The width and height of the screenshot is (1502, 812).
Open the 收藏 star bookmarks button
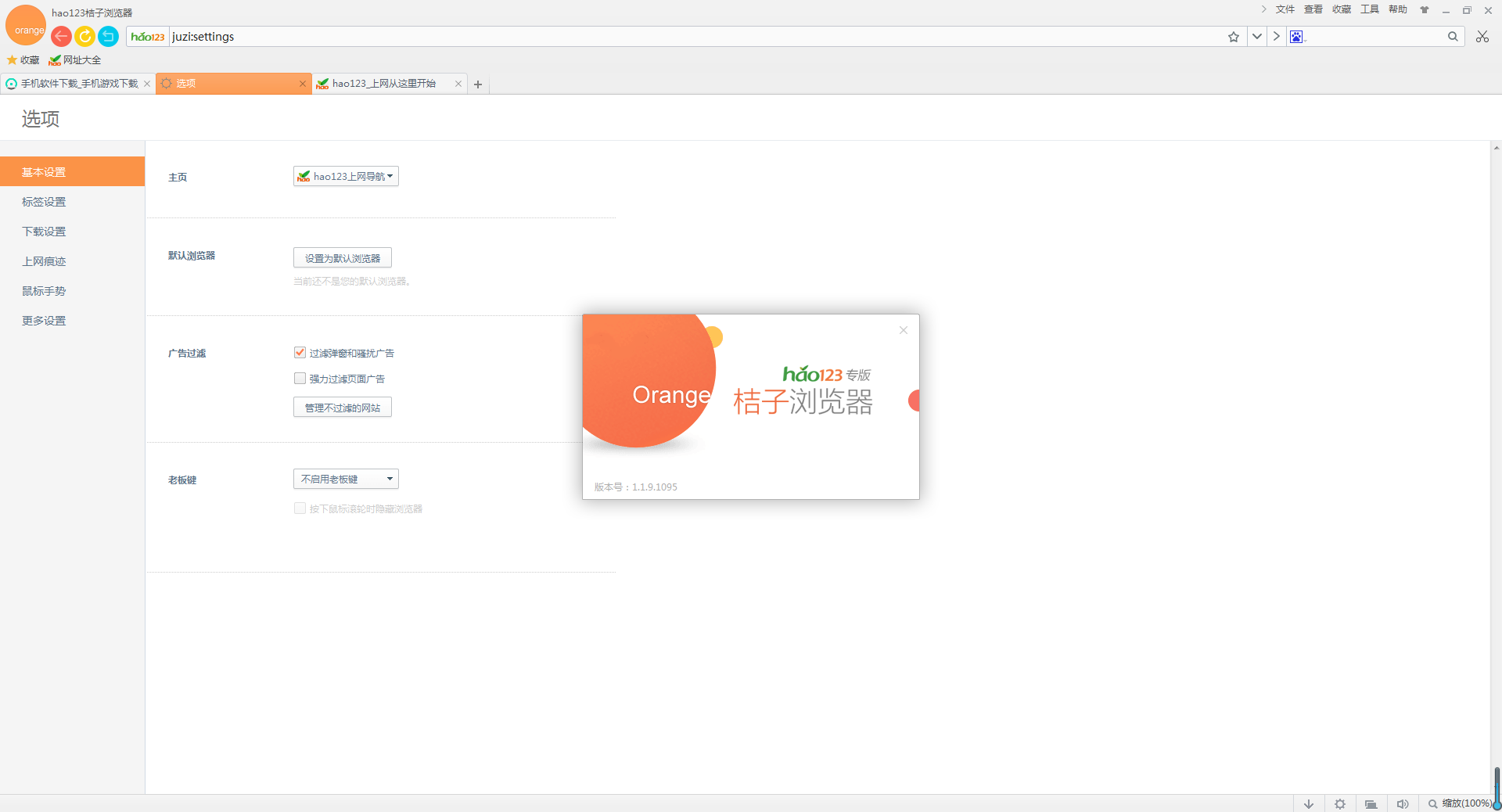23,60
